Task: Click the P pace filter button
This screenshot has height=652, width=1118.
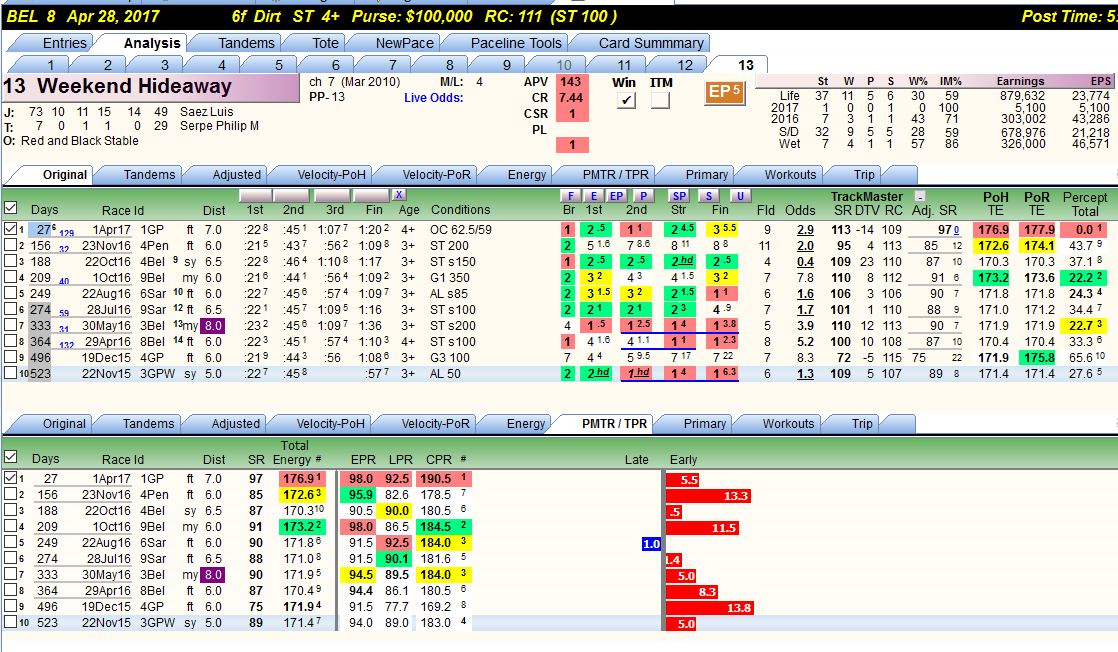Action: 644,196
